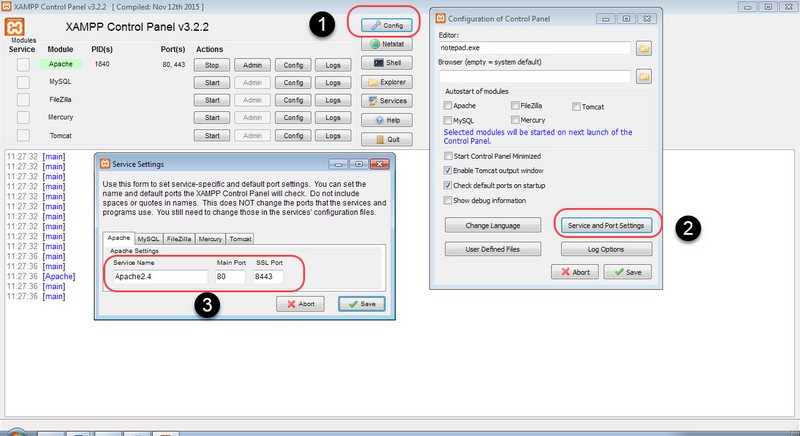Open Tomcat row Config button

[x=293, y=136]
